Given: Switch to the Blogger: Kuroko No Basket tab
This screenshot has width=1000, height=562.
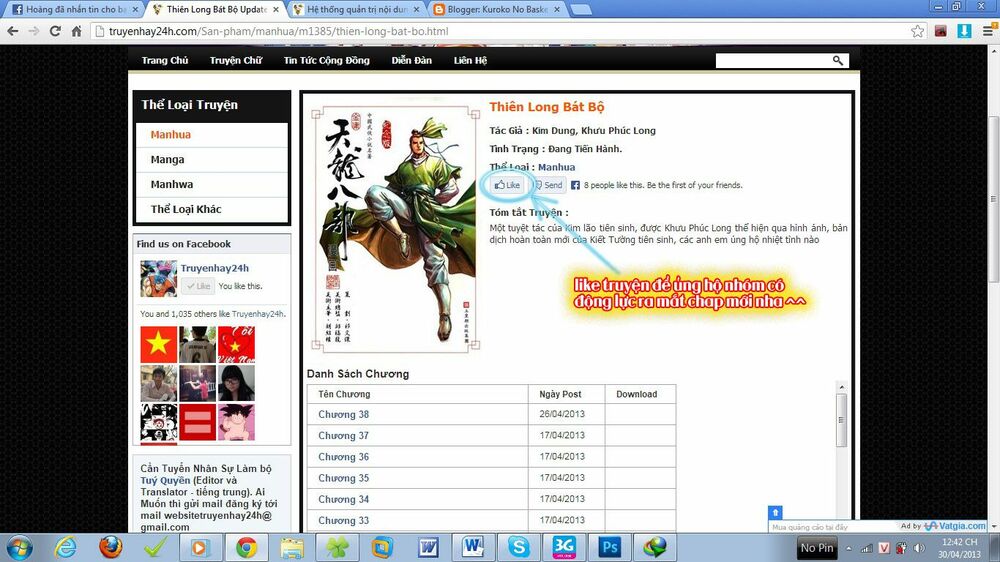Looking at the screenshot, I should coord(497,9).
